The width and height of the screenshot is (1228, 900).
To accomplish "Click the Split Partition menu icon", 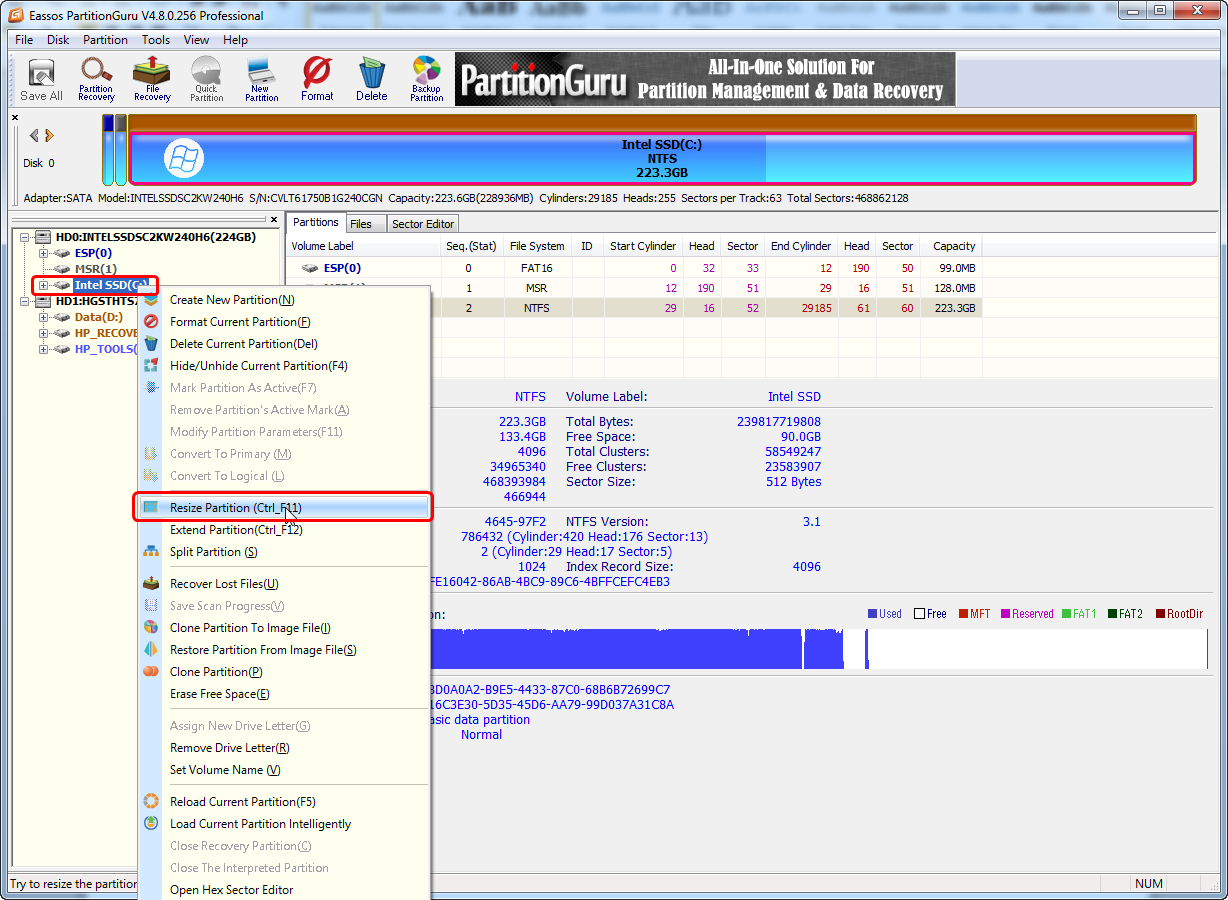I will (151, 552).
